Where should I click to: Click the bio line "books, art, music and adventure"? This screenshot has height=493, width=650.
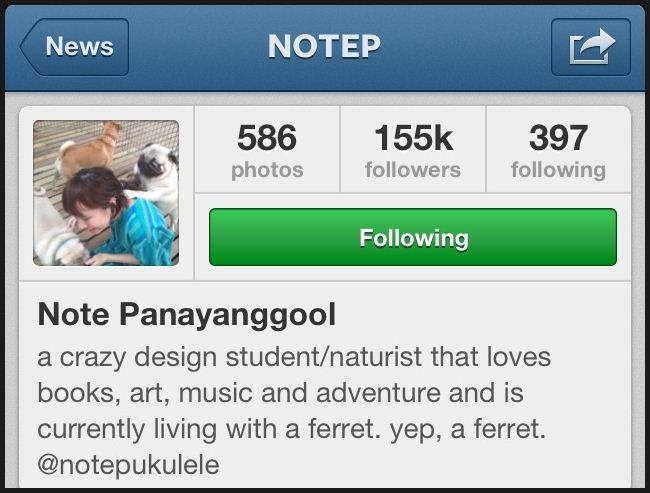[241, 393]
